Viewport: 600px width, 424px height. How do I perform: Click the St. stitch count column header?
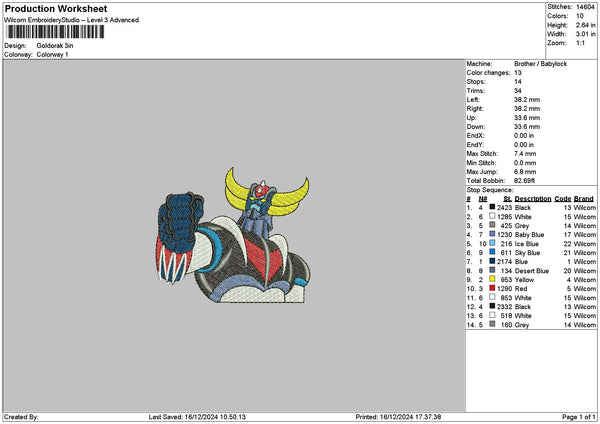[x=507, y=199]
